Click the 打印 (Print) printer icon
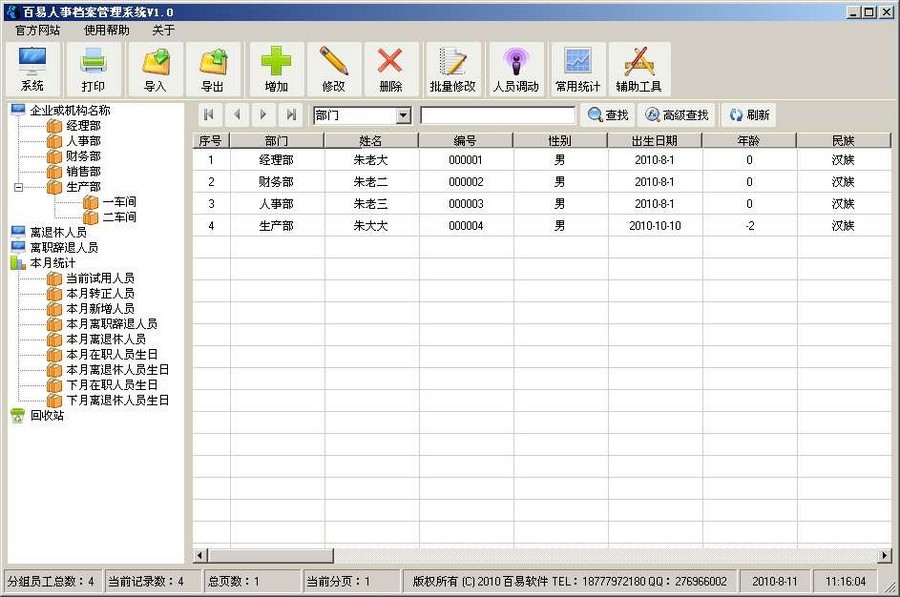This screenshot has width=900, height=597. click(93, 68)
